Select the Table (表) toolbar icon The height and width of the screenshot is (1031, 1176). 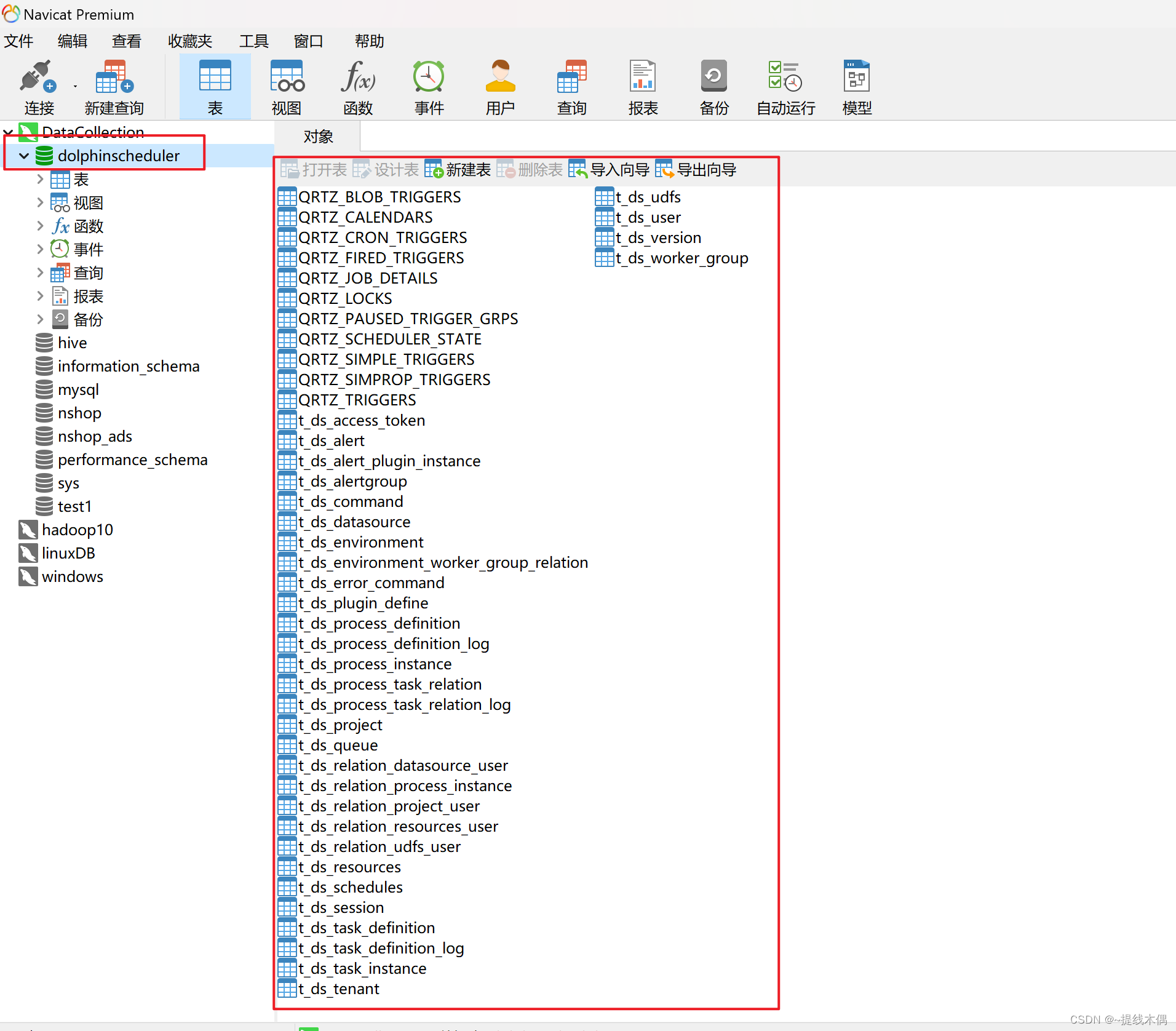[215, 87]
